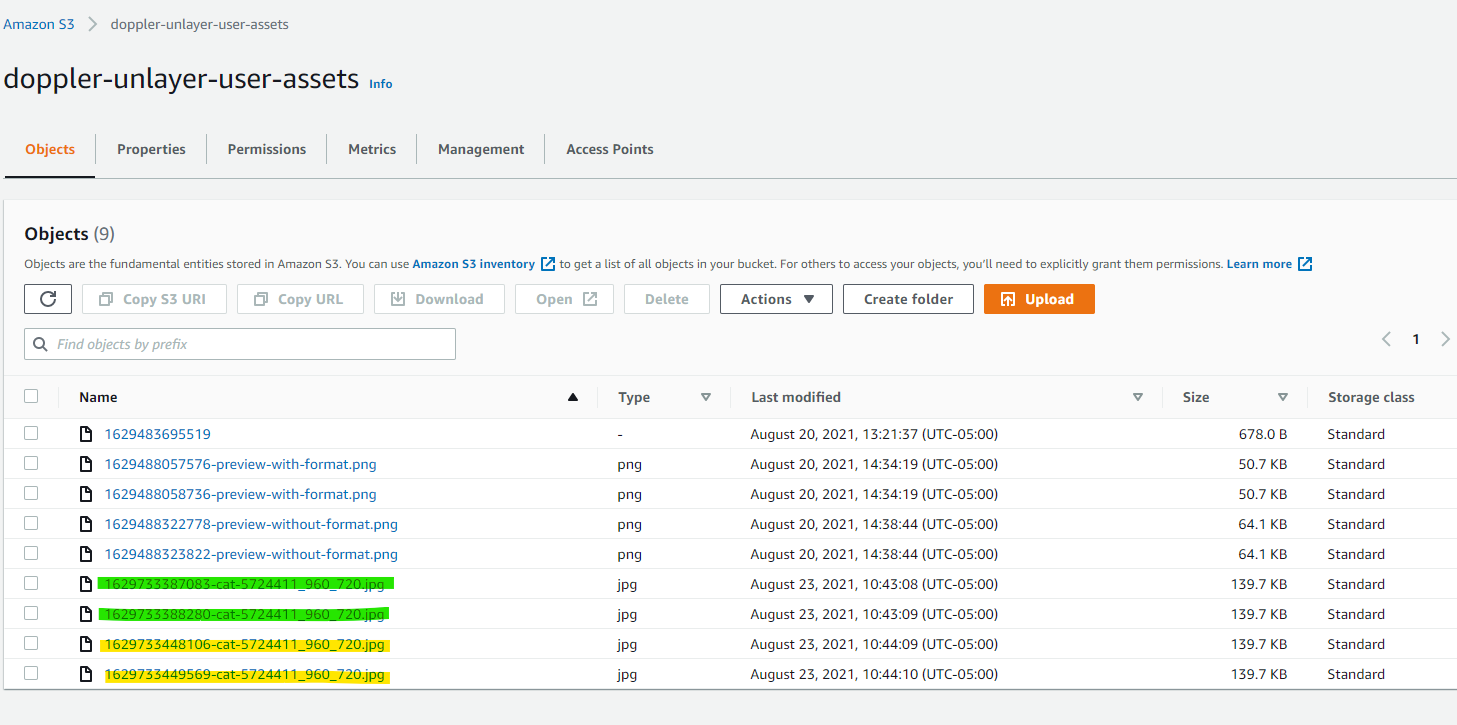Click file icon of 1629488323822-preview-without-format.png
The image size is (1457, 725).
tap(86, 554)
